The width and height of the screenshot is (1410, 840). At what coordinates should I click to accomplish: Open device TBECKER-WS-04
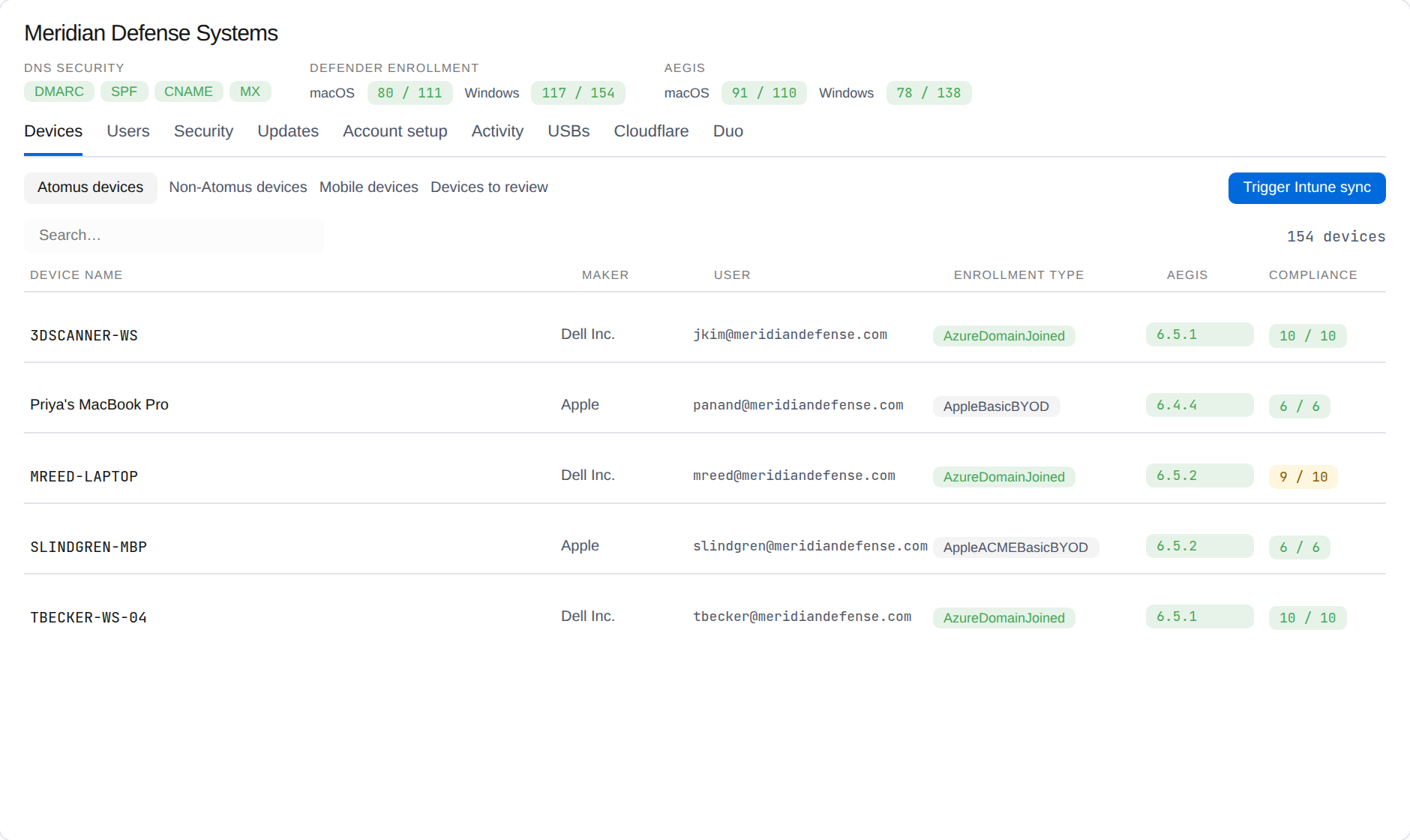click(x=88, y=618)
